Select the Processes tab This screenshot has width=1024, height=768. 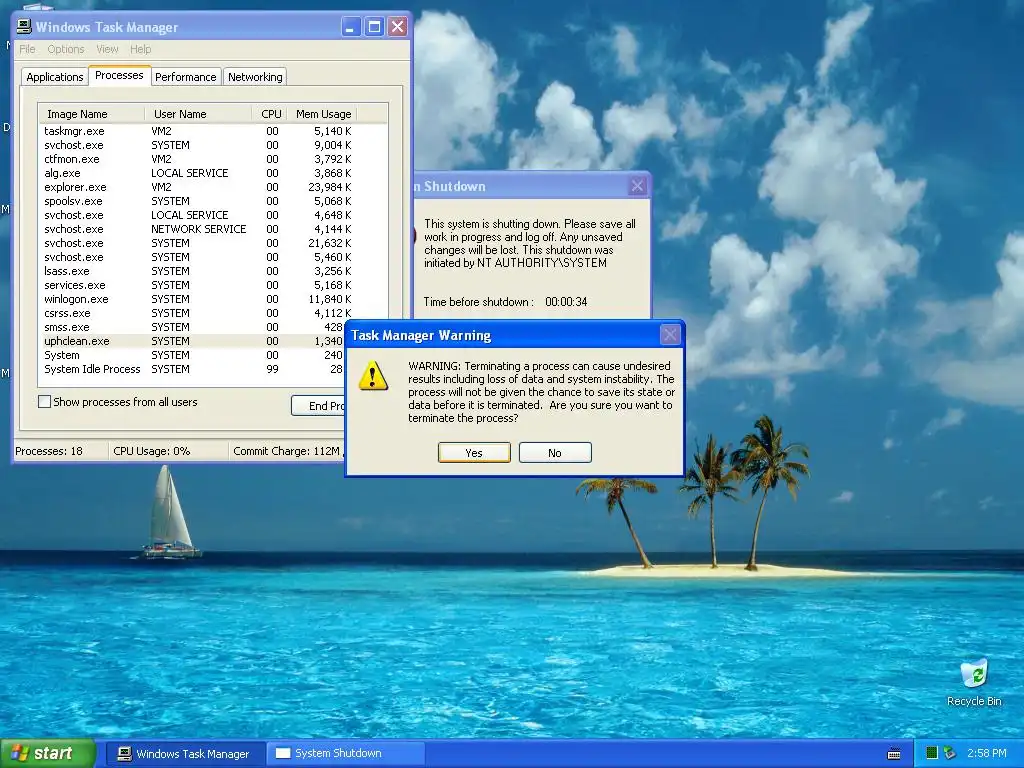tap(119, 75)
